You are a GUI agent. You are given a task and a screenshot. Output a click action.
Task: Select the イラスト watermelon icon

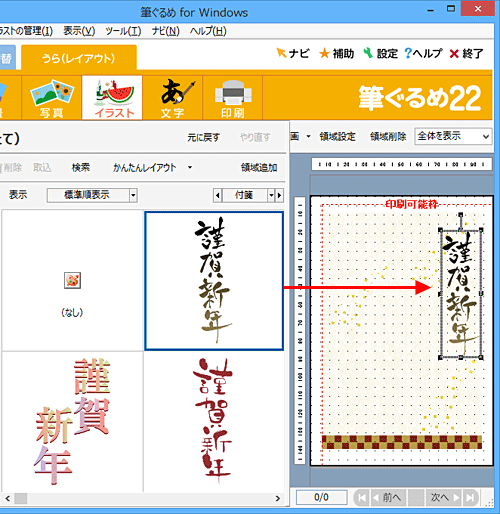point(112,97)
